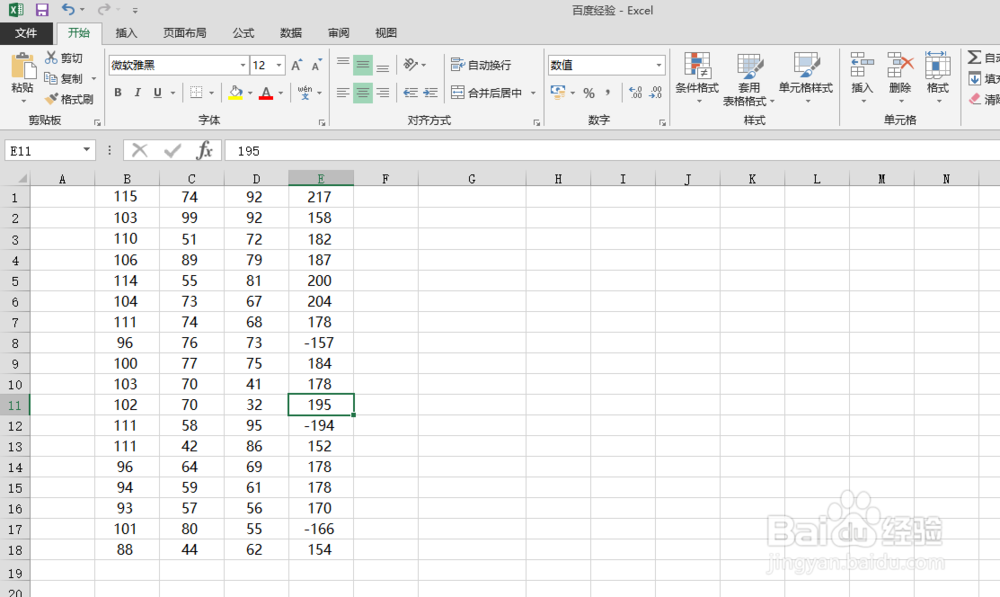The height and width of the screenshot is (597, 1000).
Task: Click the formula bar showing 195
Action: 612,151
